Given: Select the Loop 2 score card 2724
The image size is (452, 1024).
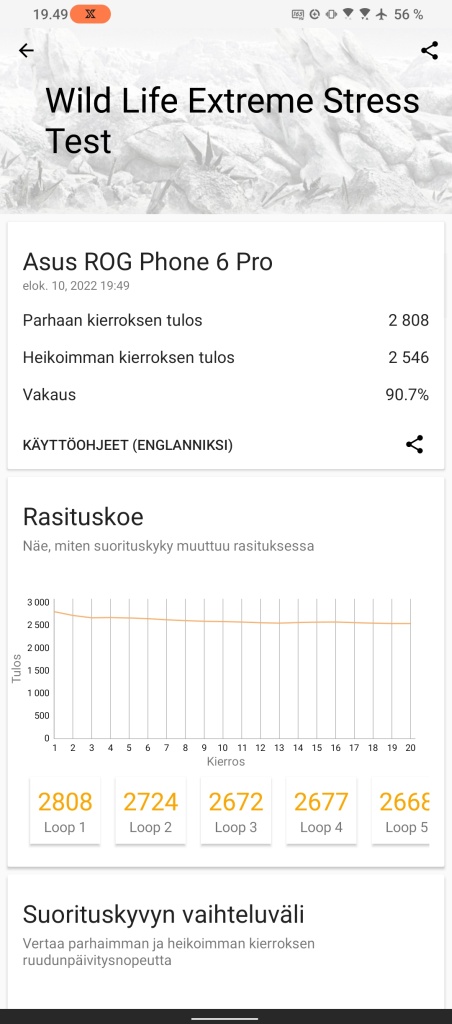Looking at the screenshot, I should (x=150, y=810).
